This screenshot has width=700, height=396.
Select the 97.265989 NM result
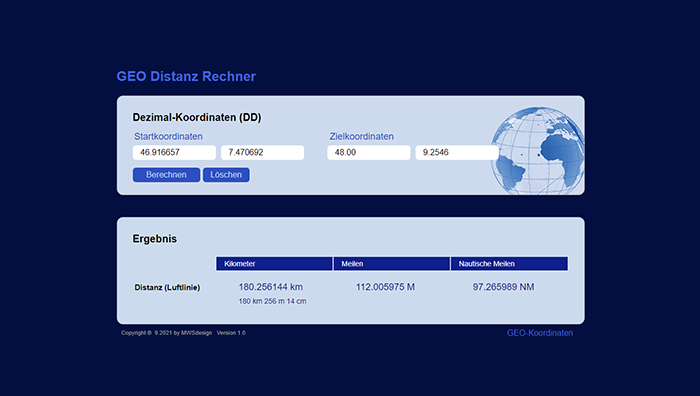(504, 287)
